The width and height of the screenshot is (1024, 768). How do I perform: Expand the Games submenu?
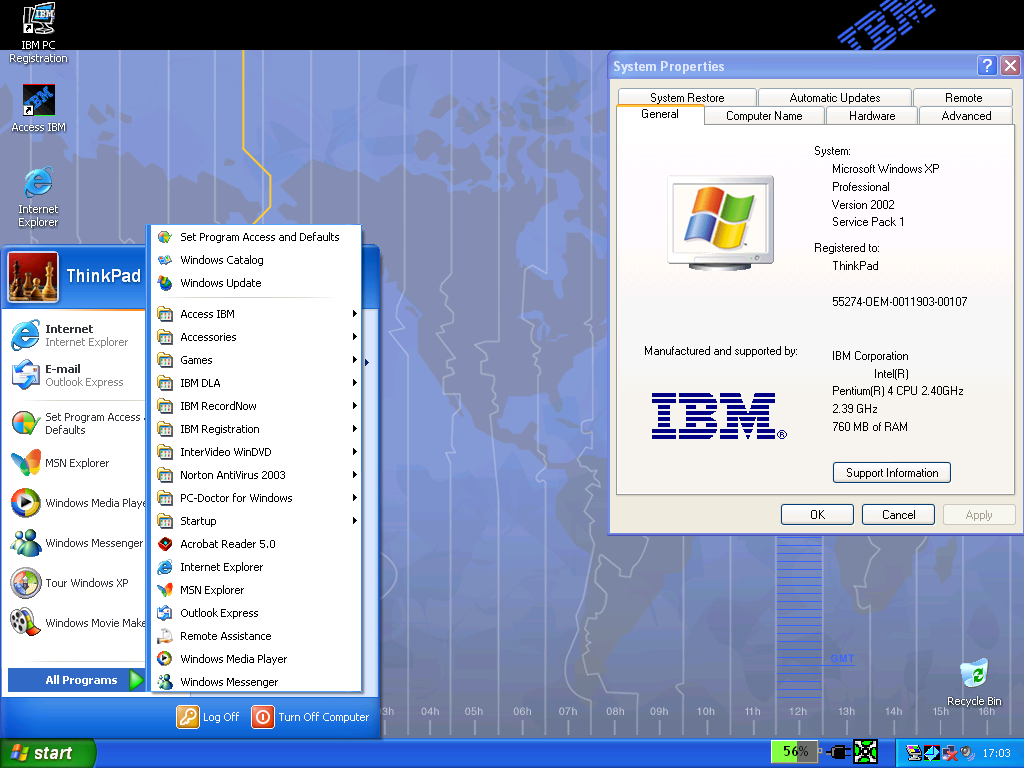[x=196, y=360]
